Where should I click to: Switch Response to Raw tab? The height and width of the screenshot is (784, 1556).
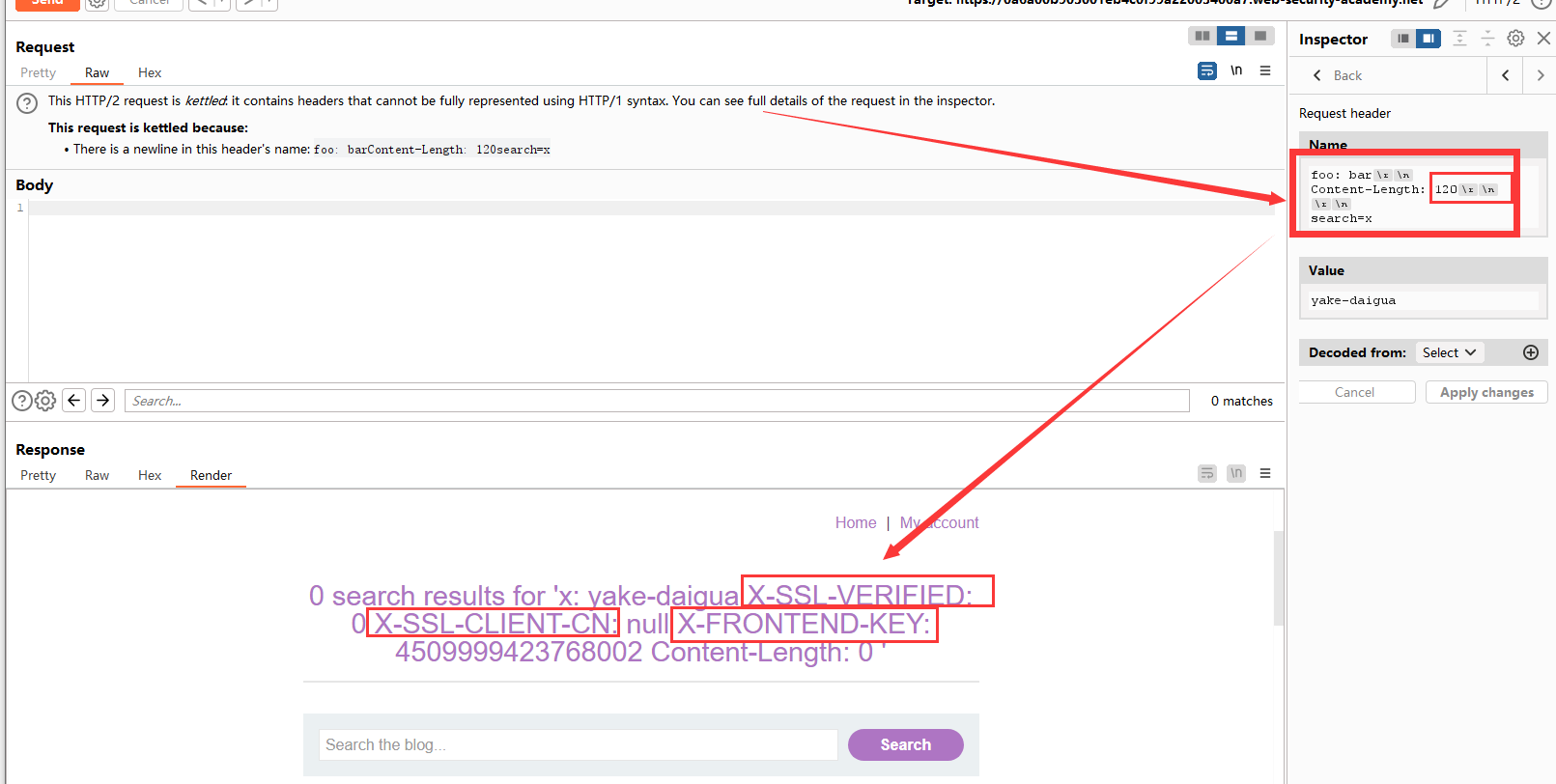97,475
